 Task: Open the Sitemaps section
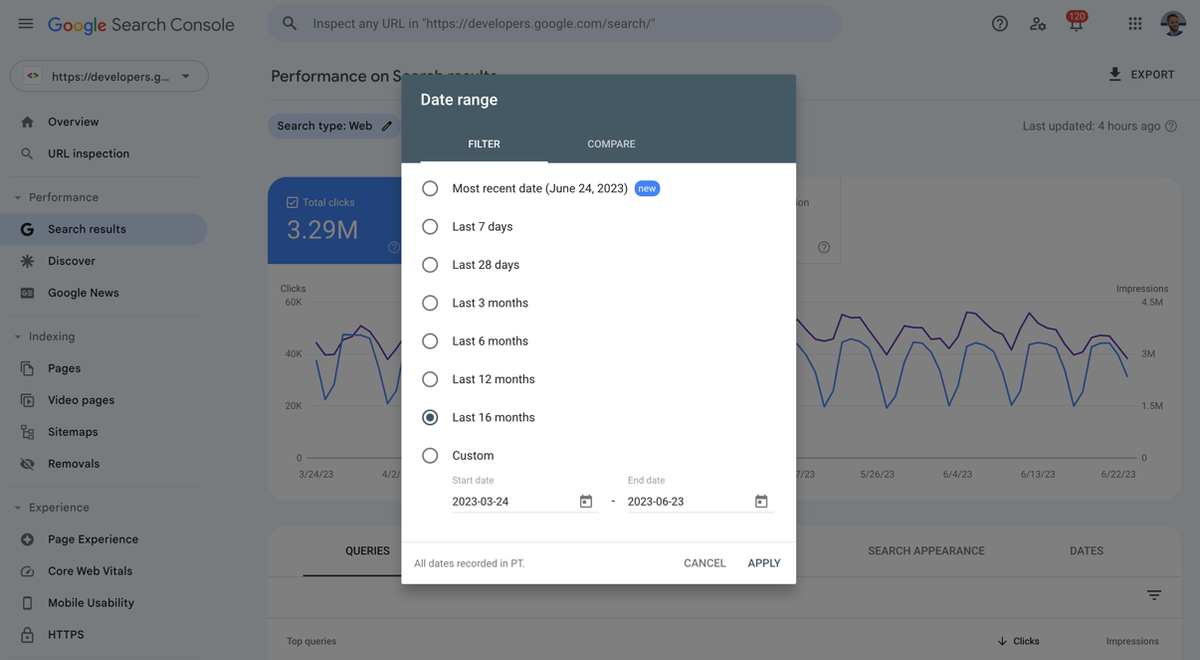[x=74, y=431]
